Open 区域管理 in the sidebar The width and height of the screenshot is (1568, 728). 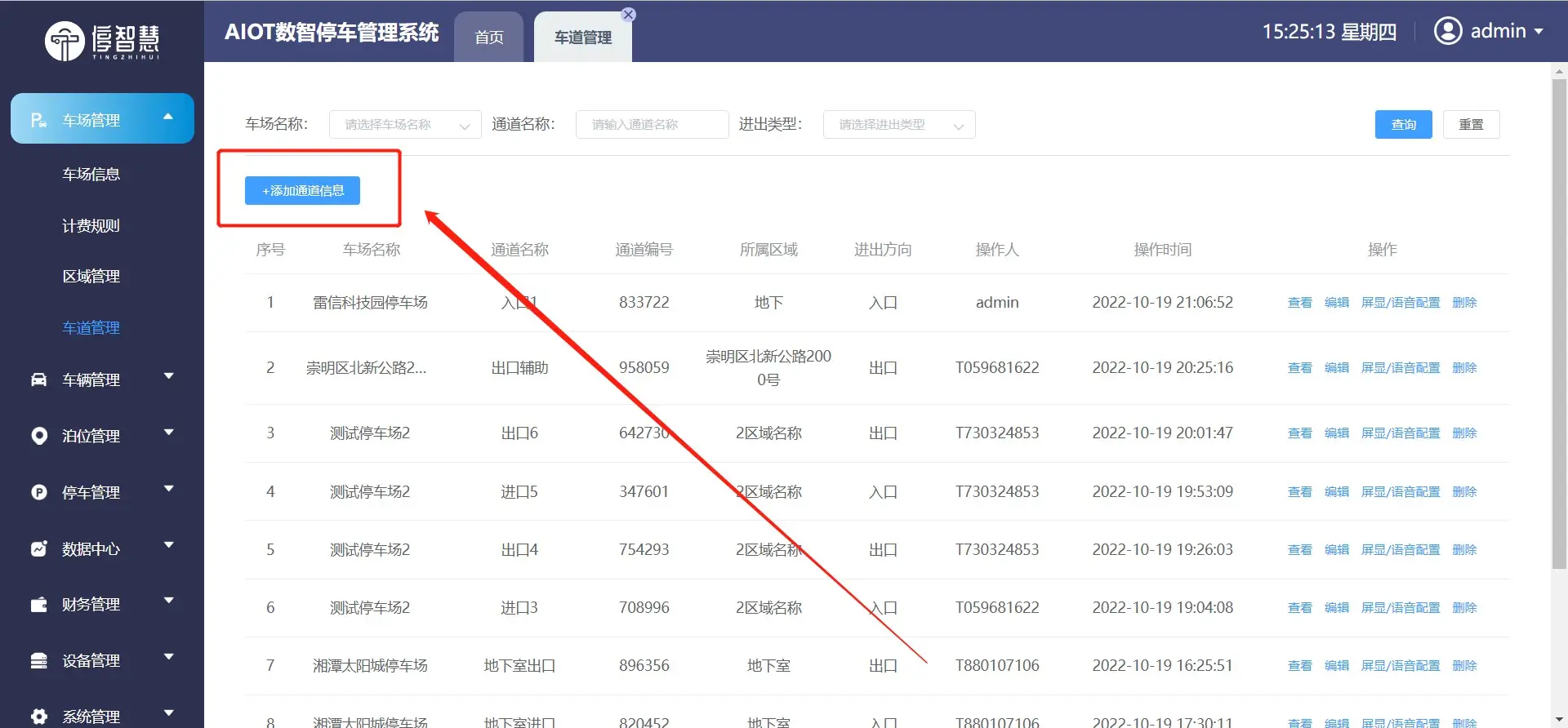coord(91,276)
